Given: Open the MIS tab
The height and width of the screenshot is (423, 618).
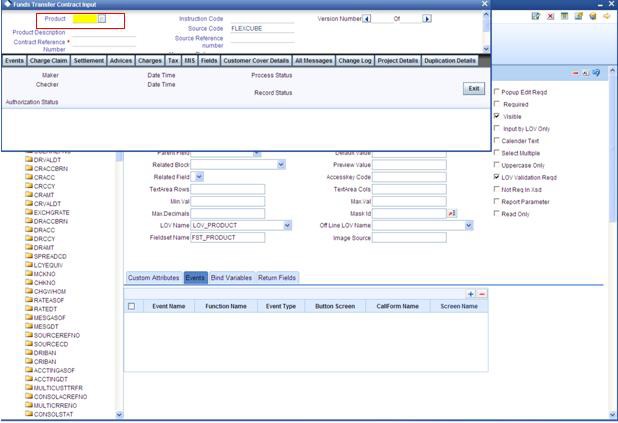Looking at the screenshot, I should tap(190, 61).
